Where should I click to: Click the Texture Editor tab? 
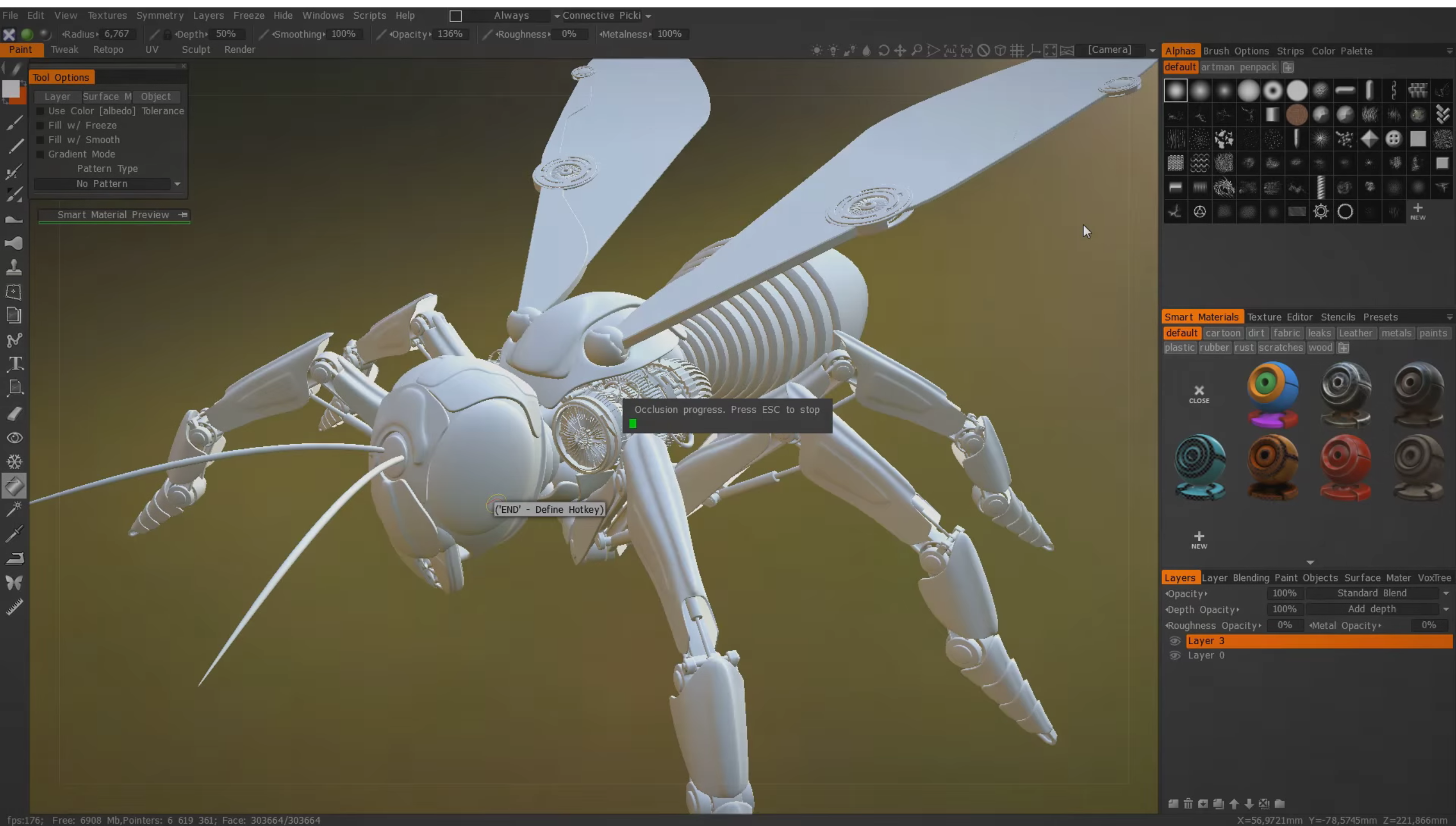click(x=1279, y=317)
